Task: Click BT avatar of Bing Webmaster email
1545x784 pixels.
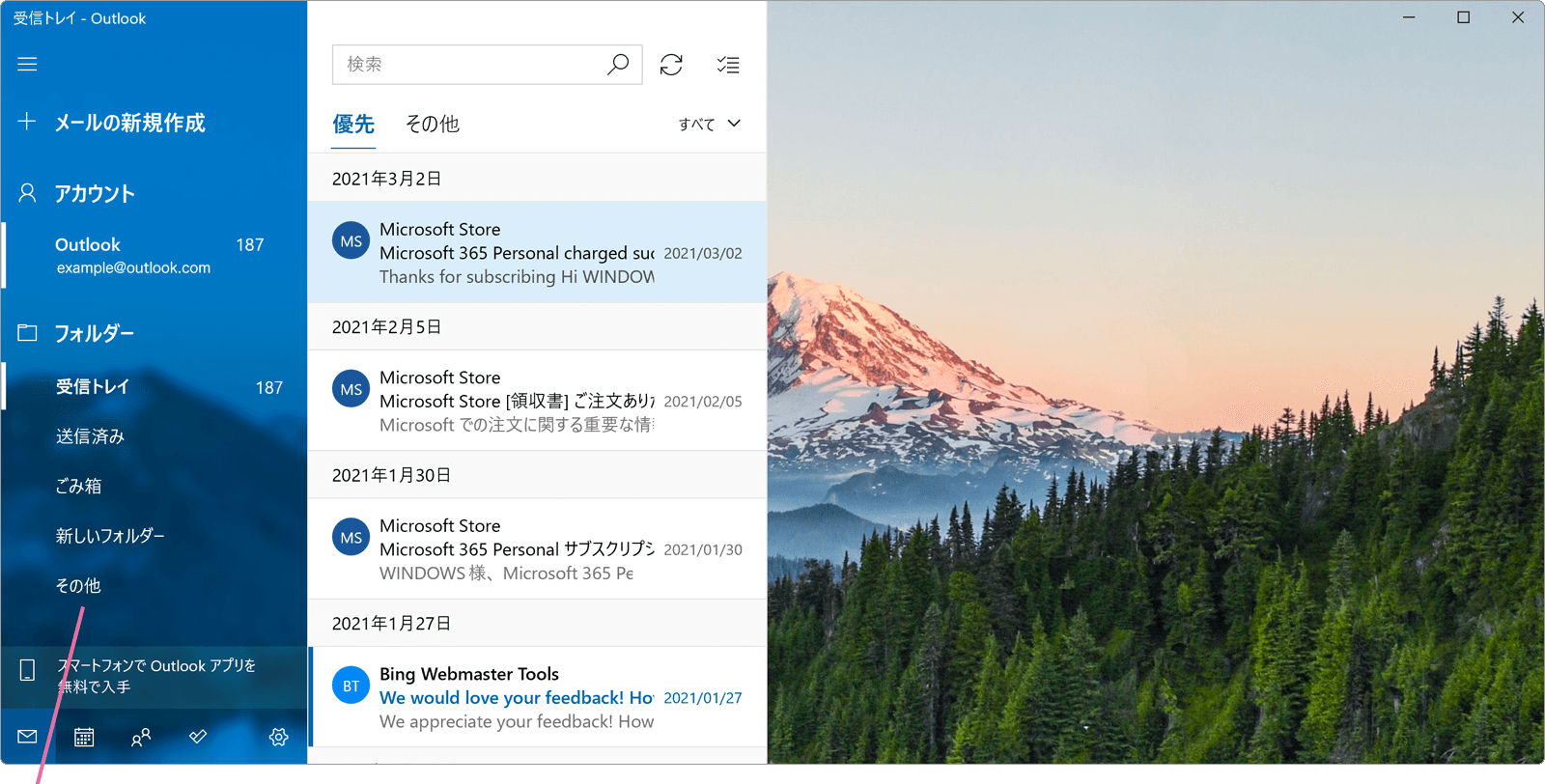Action: click(351, 686)
